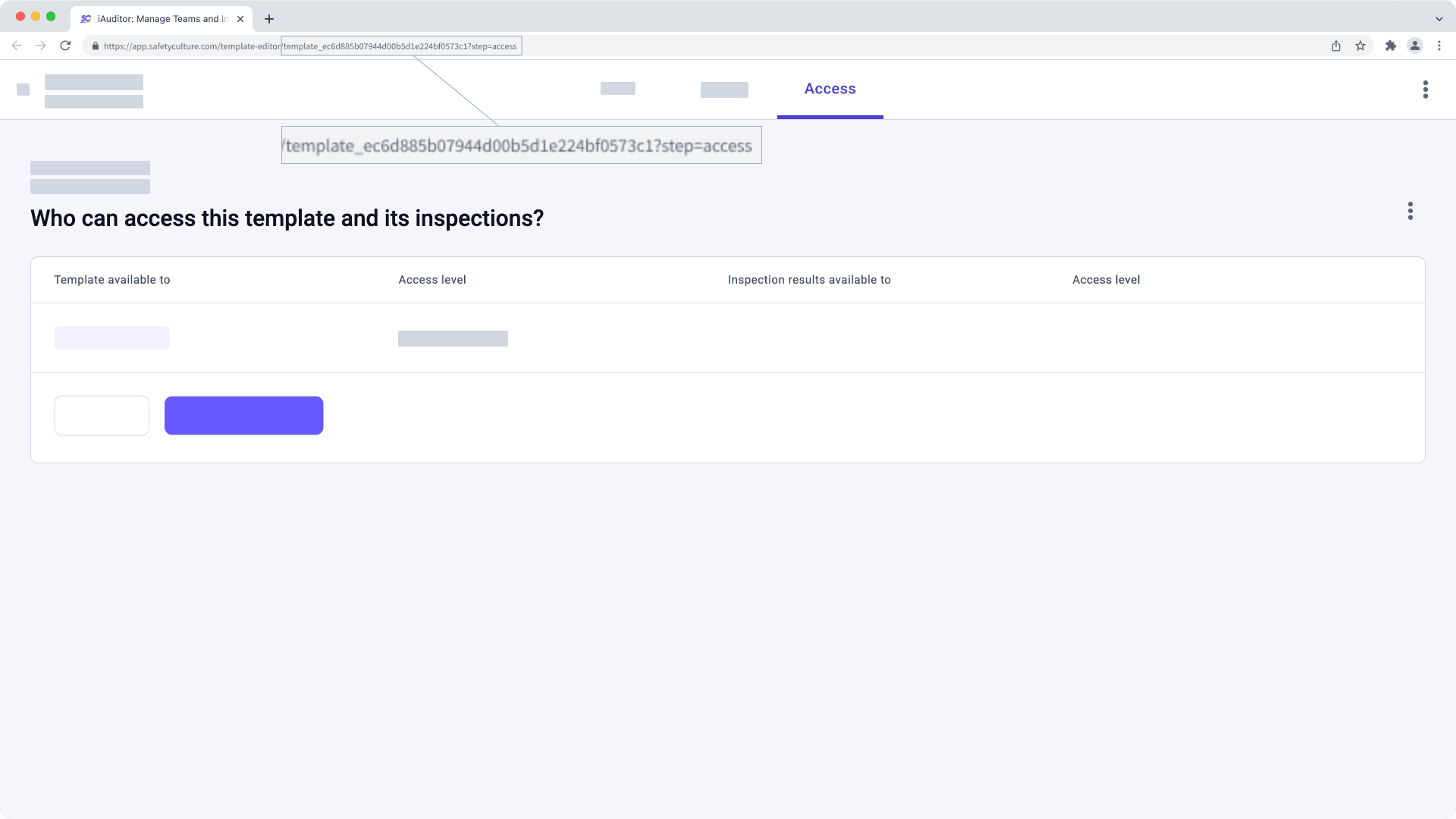
Task: Click the padlock icon in the address bar
Action: point(96,45)
